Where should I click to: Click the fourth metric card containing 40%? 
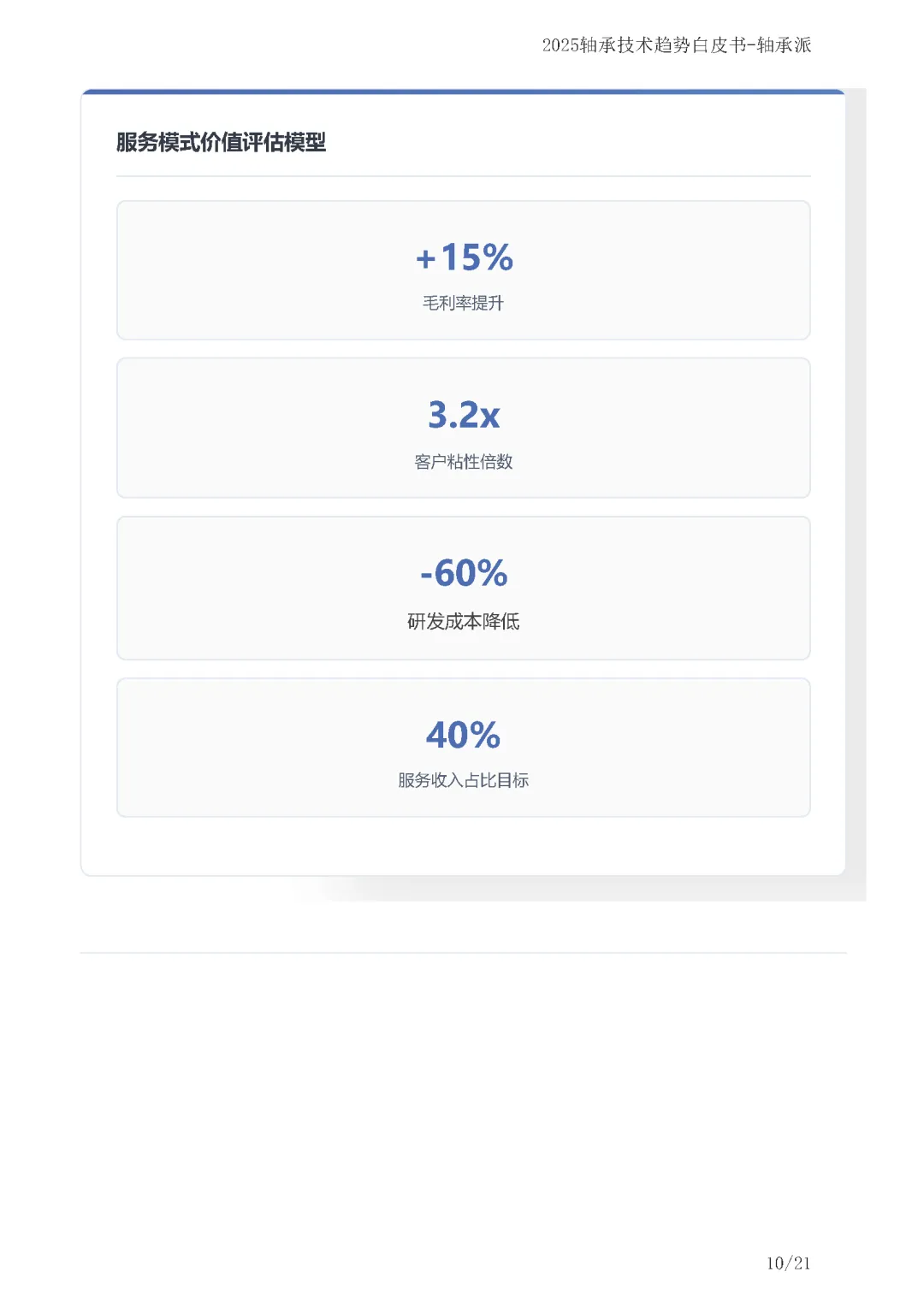[463, 748]
